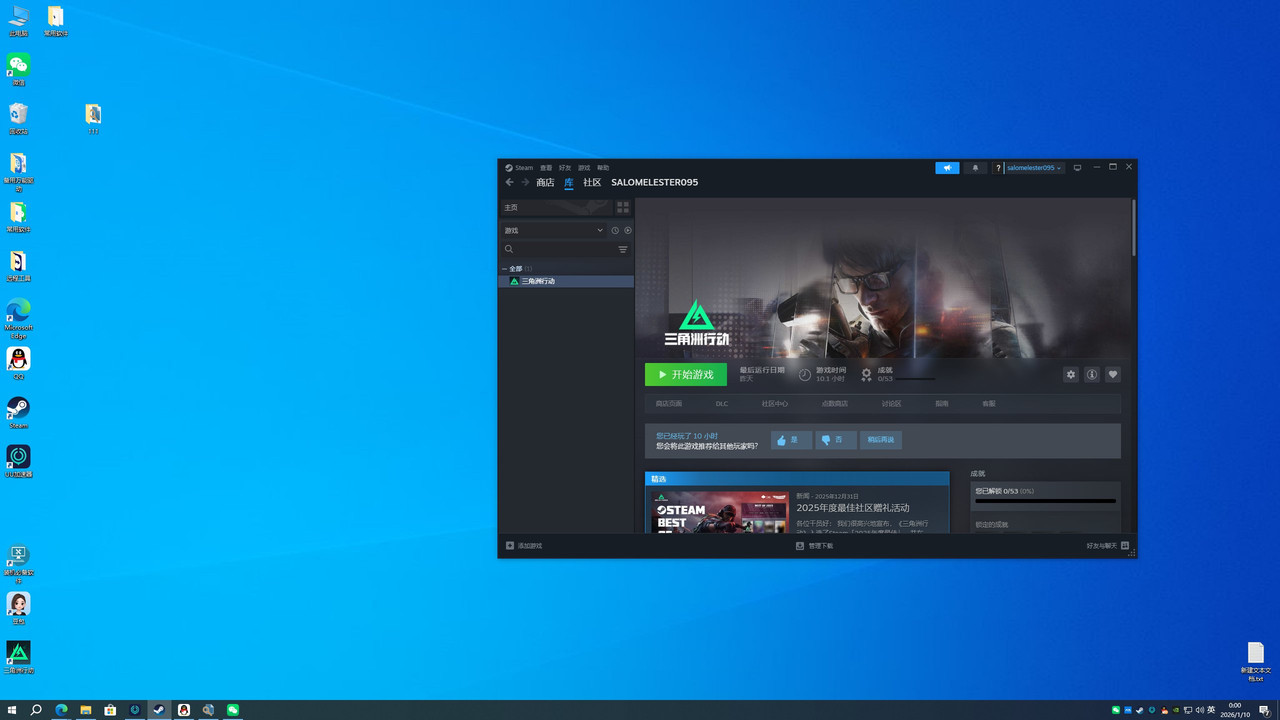Image resolution: width=1280 pixels, height=720 pixels.
Task: Switch to the 库 tab
Action: click(x=569, y=183)
